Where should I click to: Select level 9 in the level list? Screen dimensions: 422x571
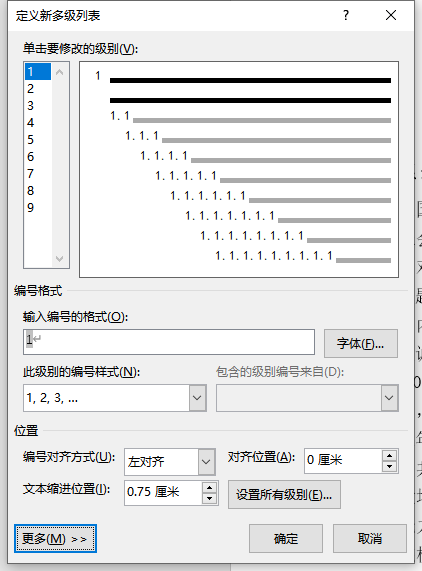tap(38, 208)
